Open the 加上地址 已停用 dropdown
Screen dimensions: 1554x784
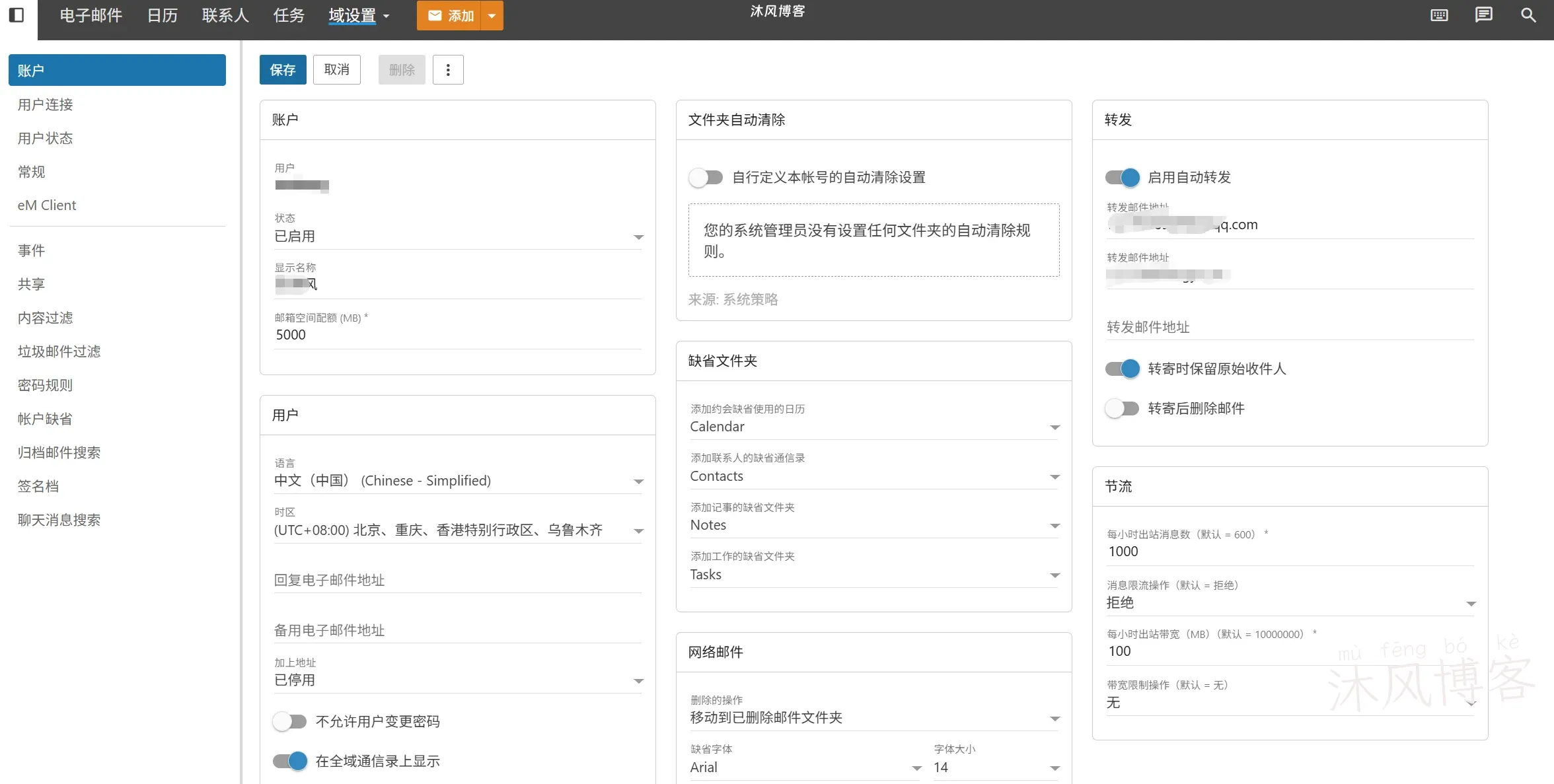tap(459, 680)
